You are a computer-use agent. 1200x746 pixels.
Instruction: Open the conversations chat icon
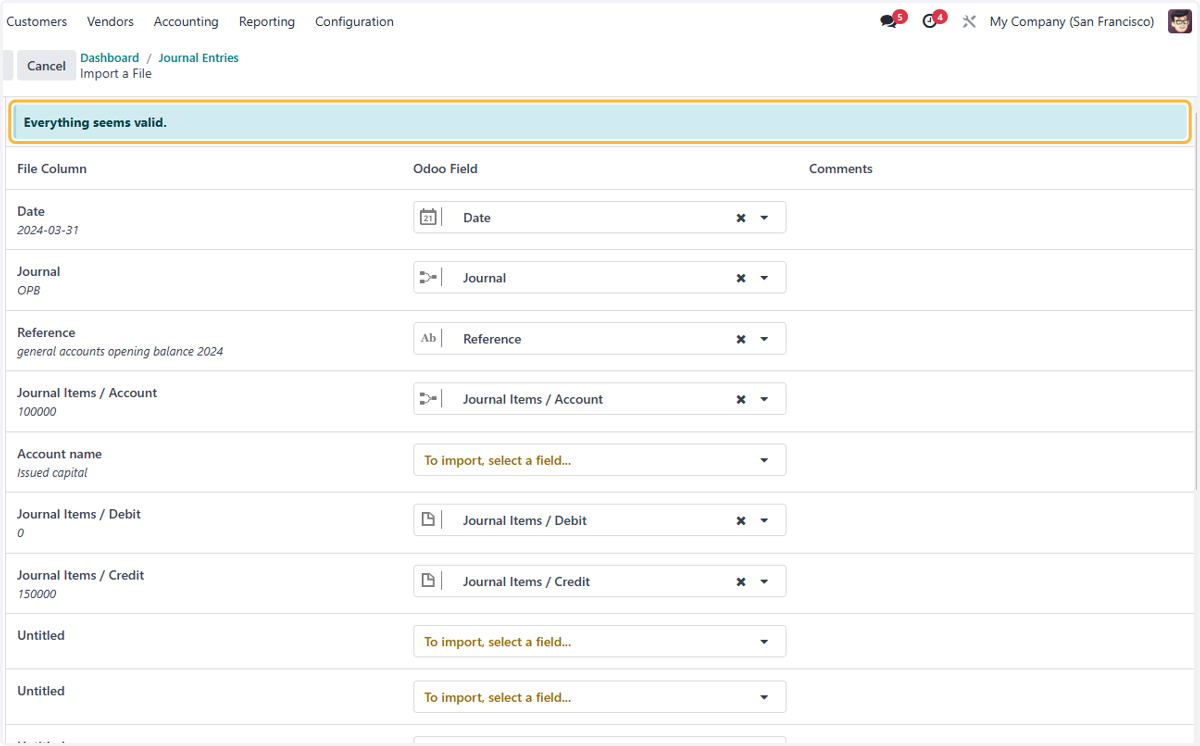coord(889,21)
